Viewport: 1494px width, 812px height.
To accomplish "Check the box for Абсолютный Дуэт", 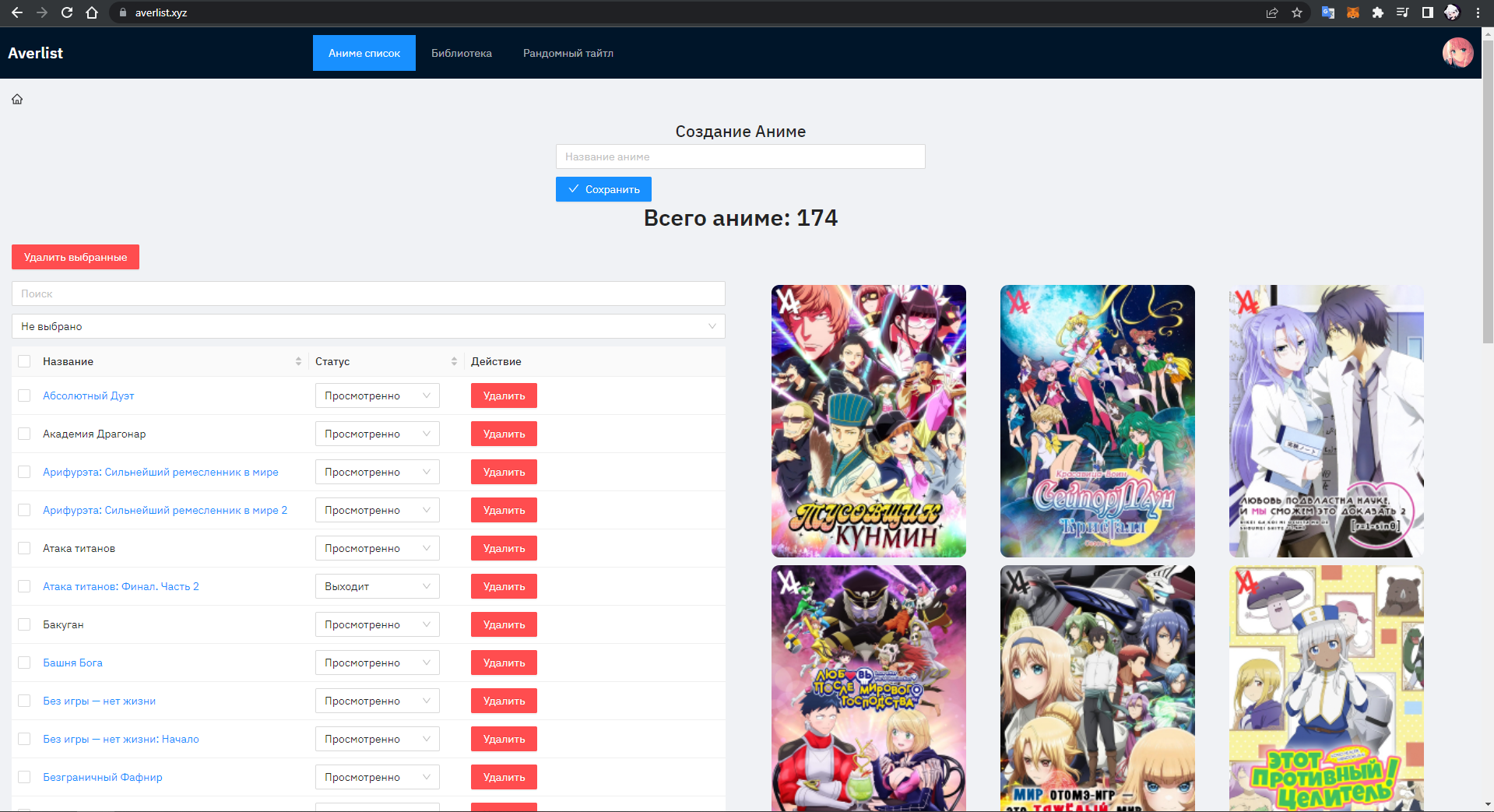I will 24,395.
